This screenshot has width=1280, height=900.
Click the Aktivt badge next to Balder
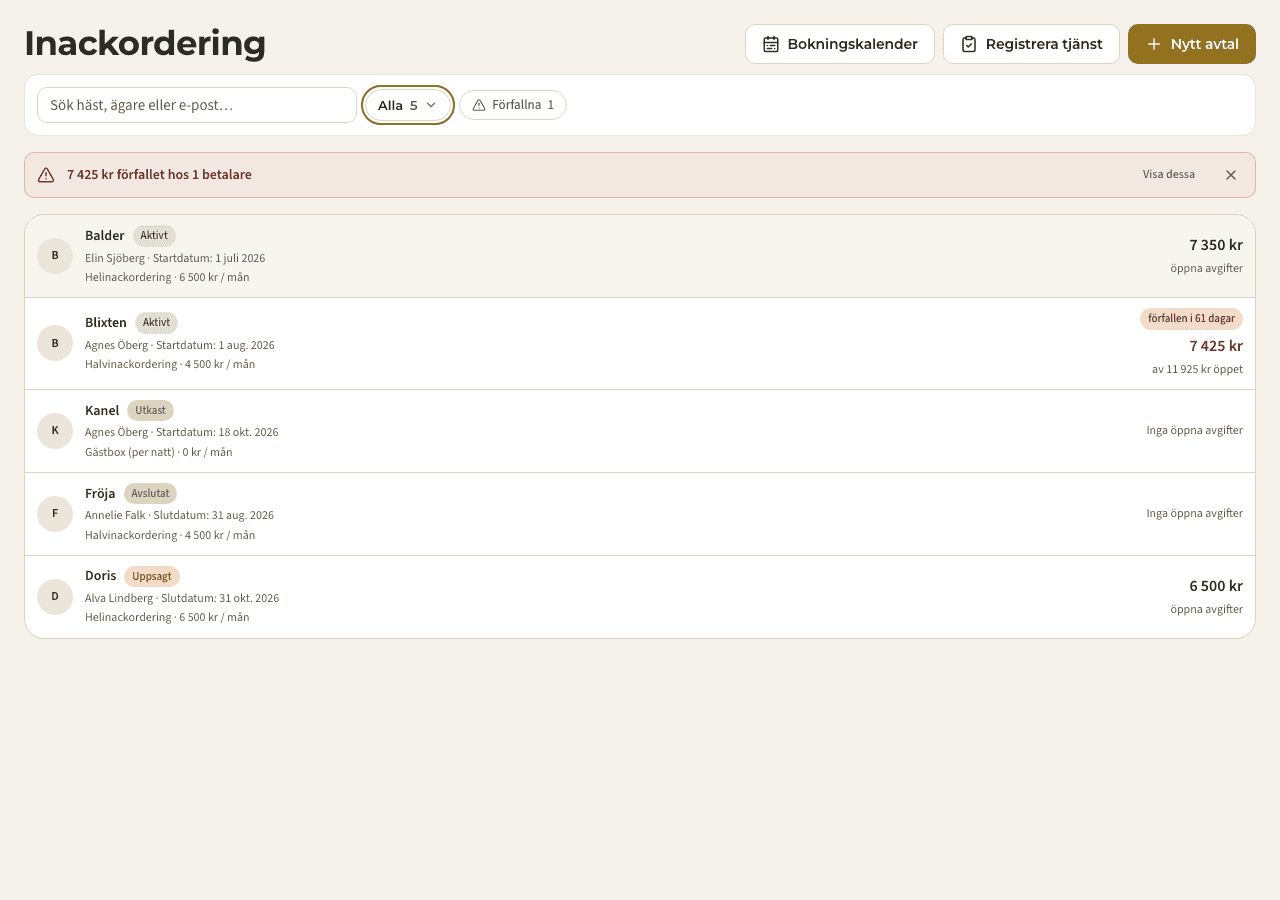coord(154,236)
